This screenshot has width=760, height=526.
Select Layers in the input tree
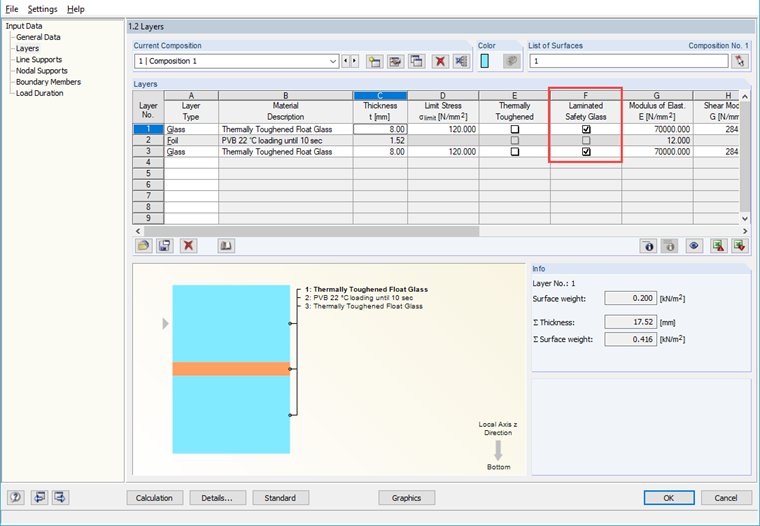point(27,48)
